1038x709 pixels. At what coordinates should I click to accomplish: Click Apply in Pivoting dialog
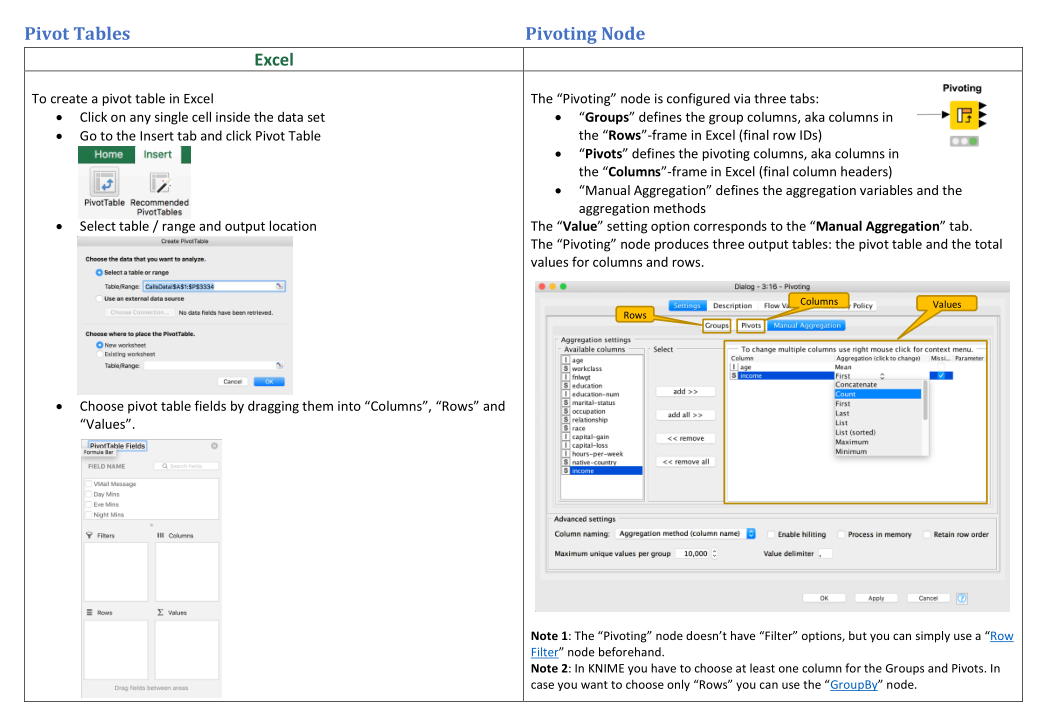[876, 598]
